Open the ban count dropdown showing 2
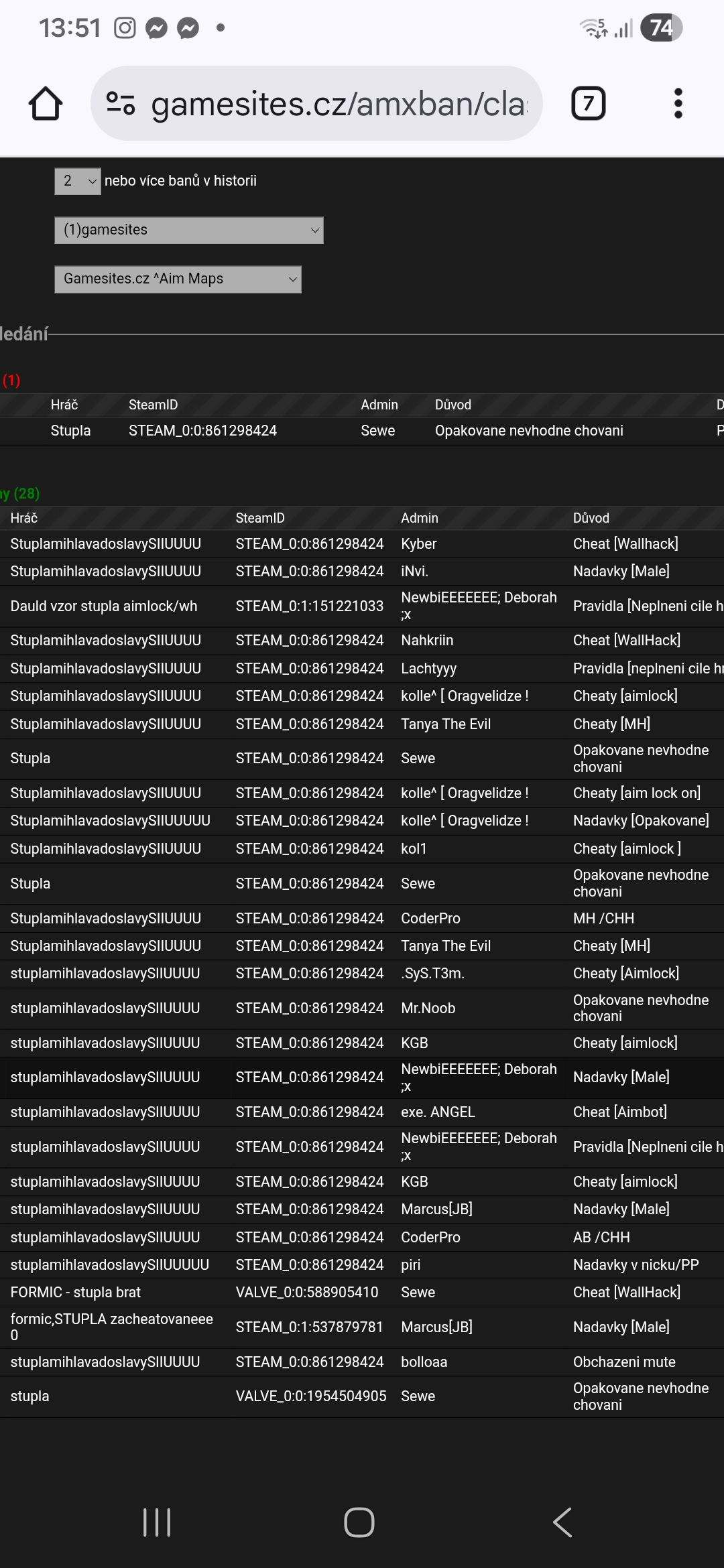 coord(78,181)
